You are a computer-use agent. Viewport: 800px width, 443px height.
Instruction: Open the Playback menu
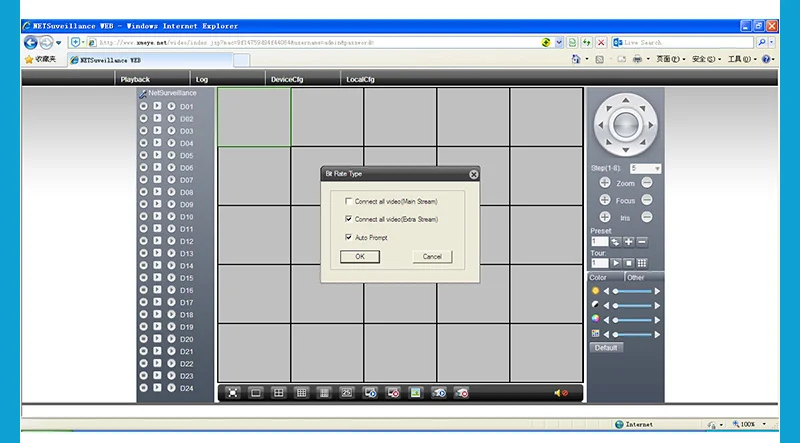(135, 78)
